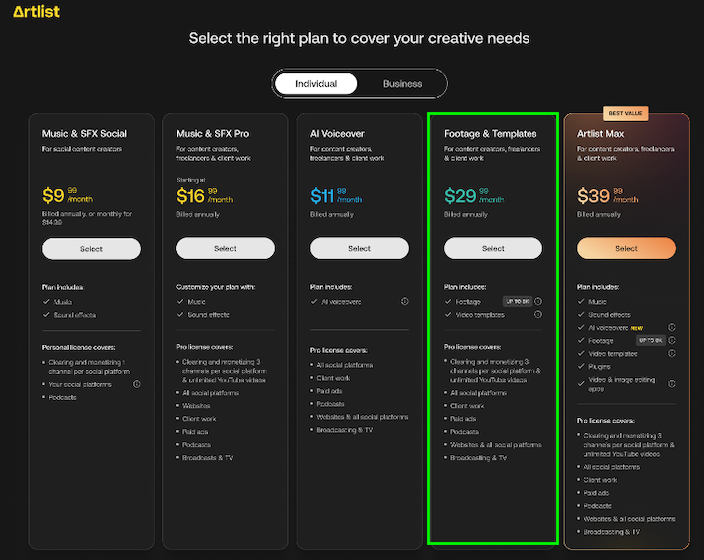Click the $39.99/month price
Image resolution: width=704 pixels, height=560 pixels.
(x=607, y=195)
